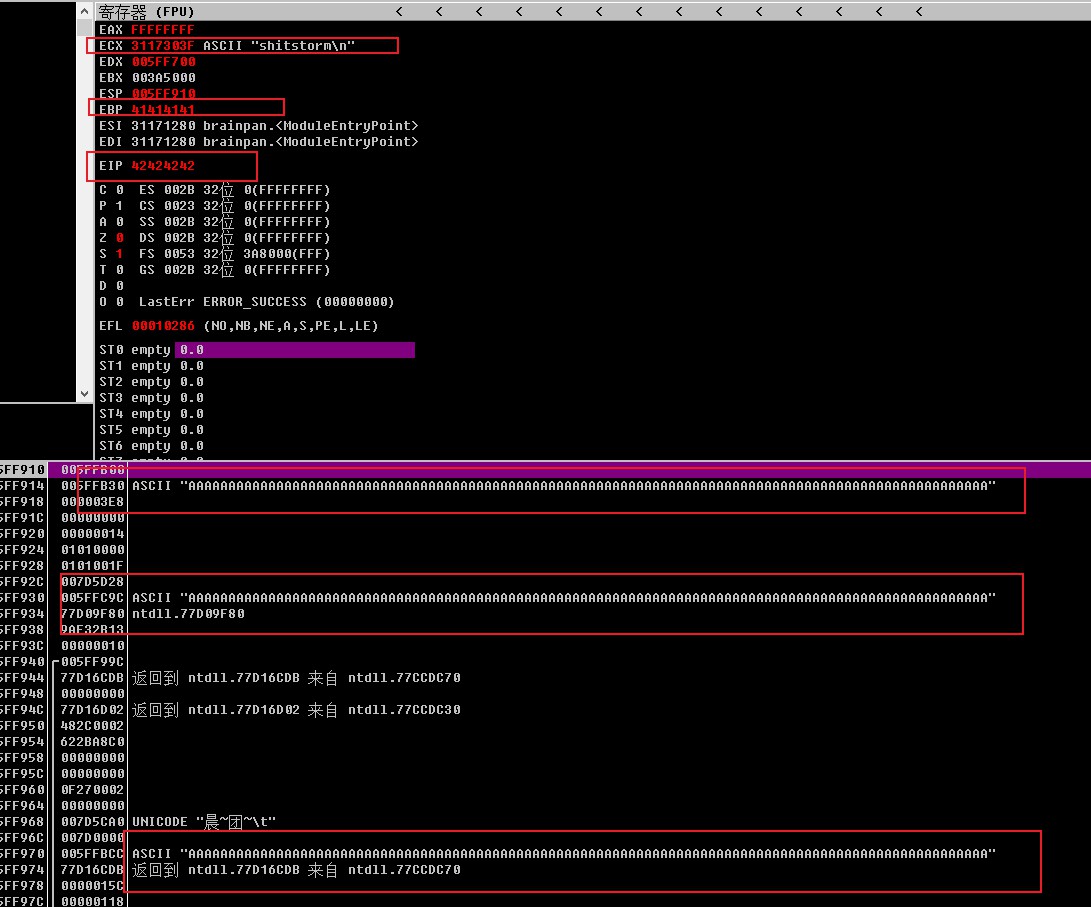The width and height of the screenshot is (1091, 907).
Task: Click the scrollbar up arrow beside registers header
Action: pos(84,11)
